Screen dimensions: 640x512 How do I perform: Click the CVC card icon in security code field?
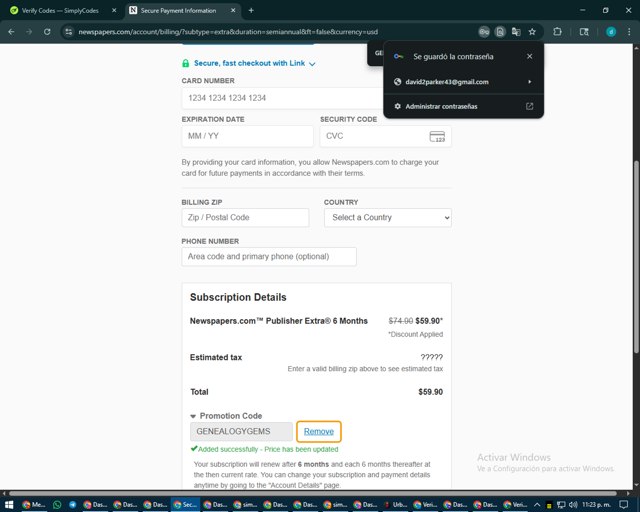coord(437,136)
